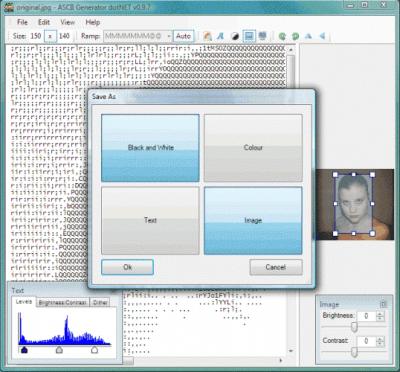
Task: Increase Brightness using spinner arrows
Action: point(380,314)
